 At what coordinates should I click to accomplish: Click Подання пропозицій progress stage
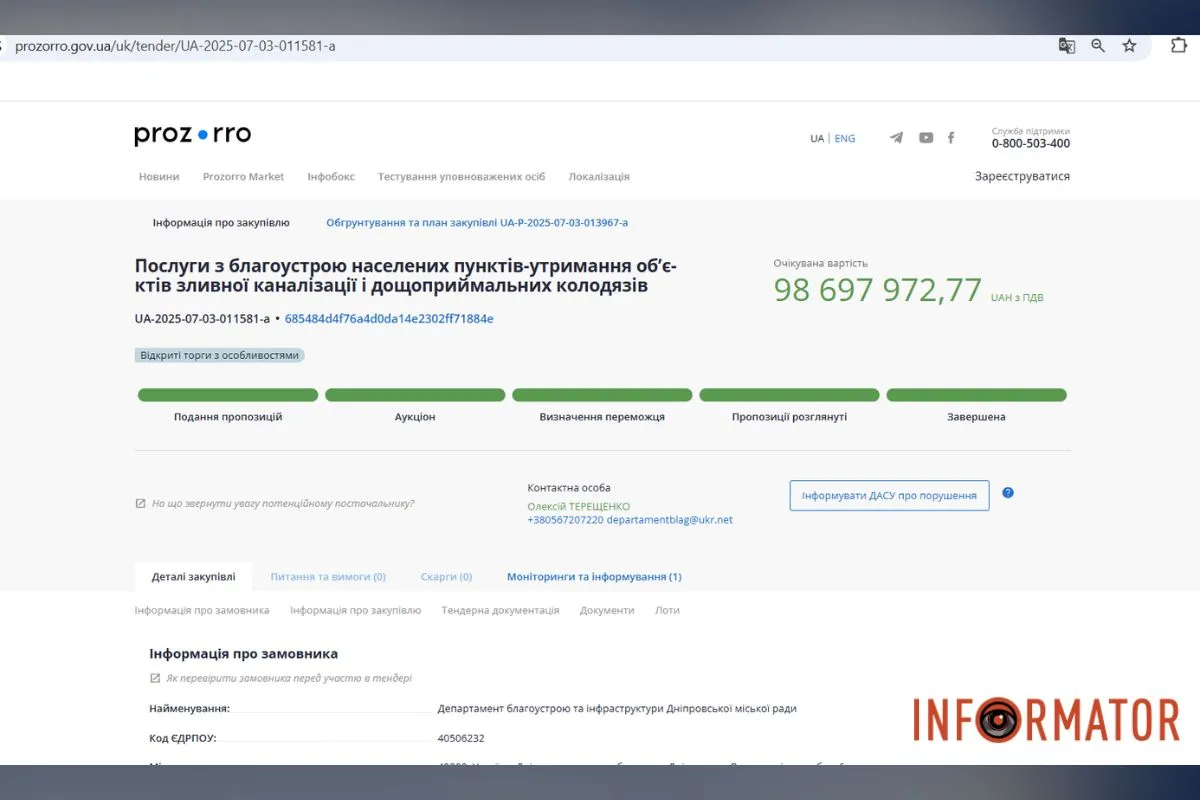point(228,395)
